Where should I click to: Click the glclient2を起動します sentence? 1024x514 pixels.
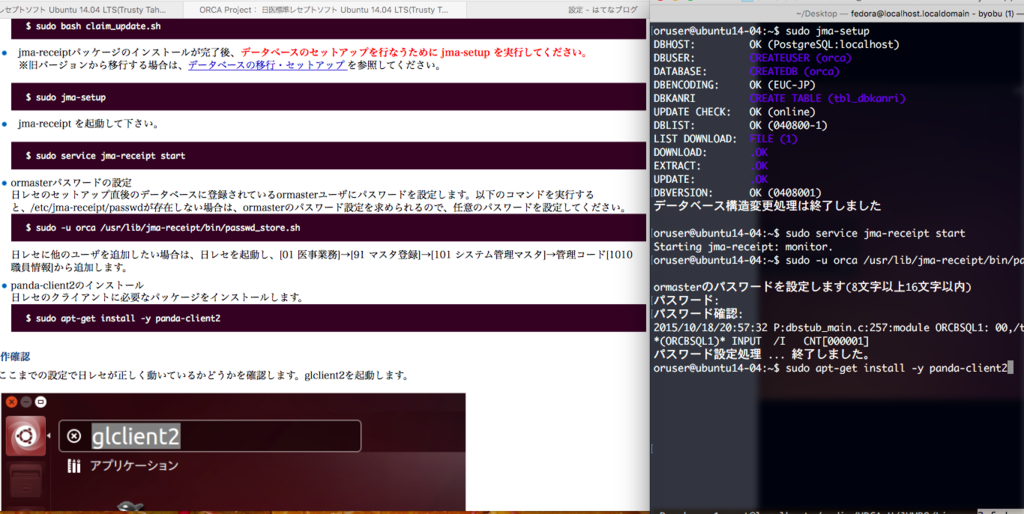(357, 376)
